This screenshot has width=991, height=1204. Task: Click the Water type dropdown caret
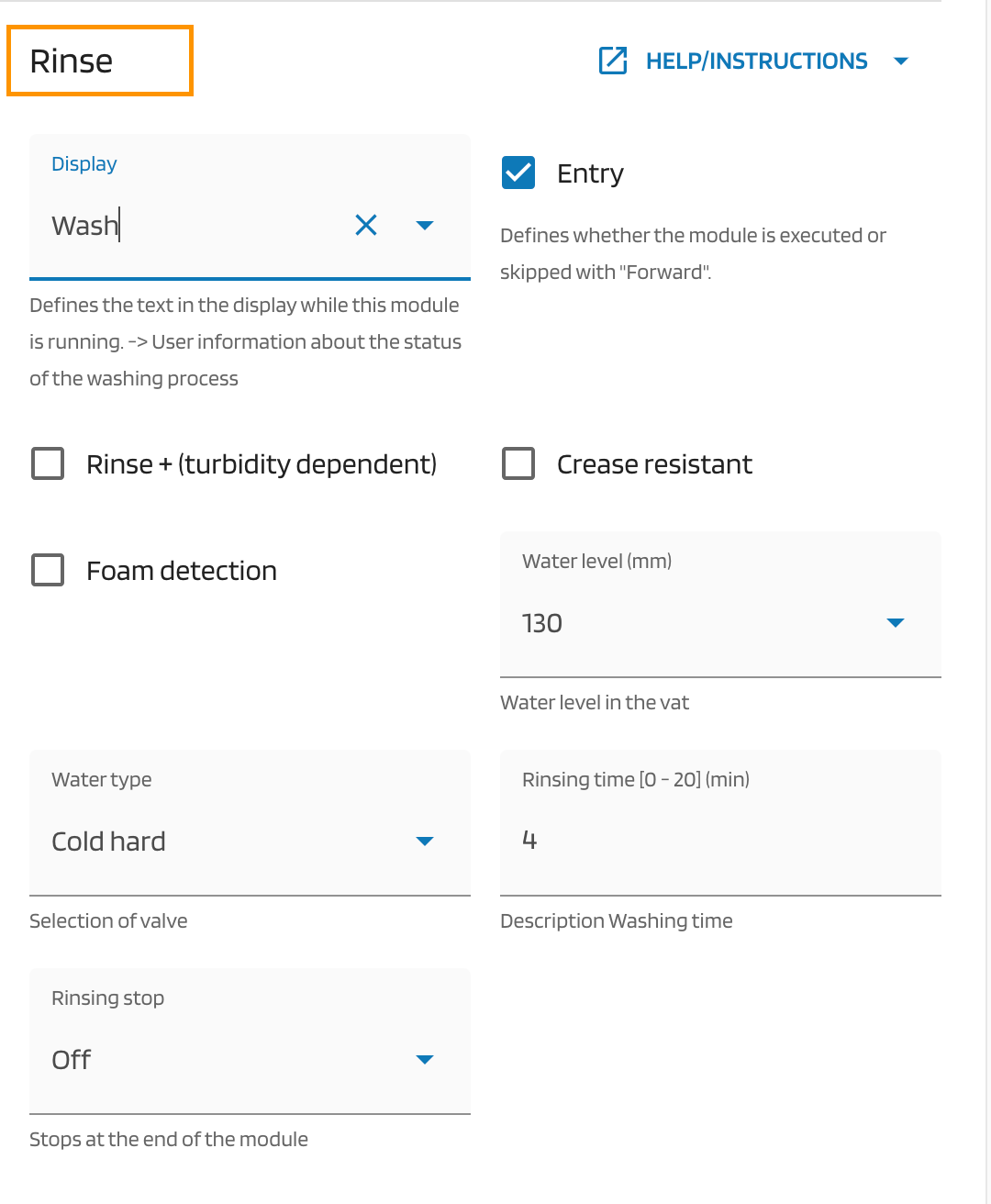pyautogui.click(x=425, y=841)
